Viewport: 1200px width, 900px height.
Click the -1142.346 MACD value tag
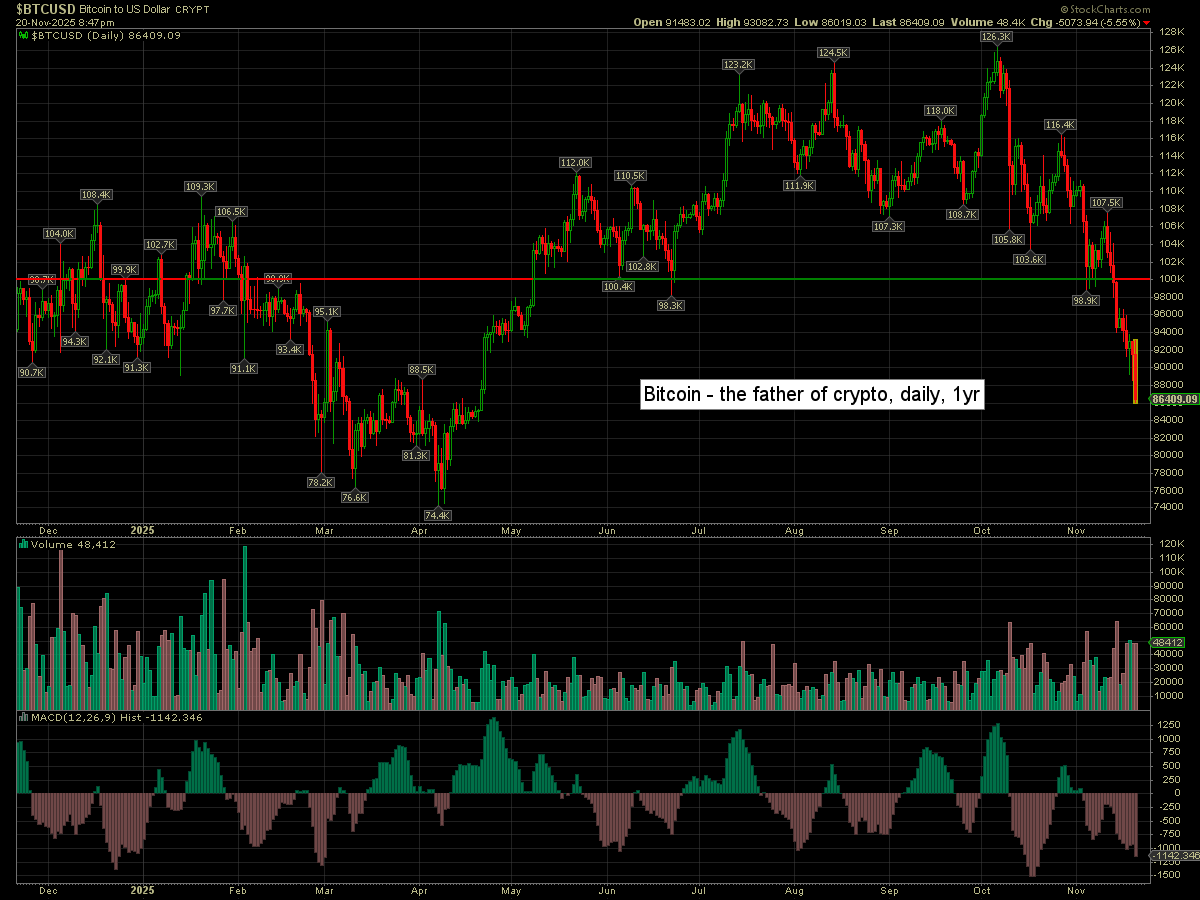click(1173, 856)
